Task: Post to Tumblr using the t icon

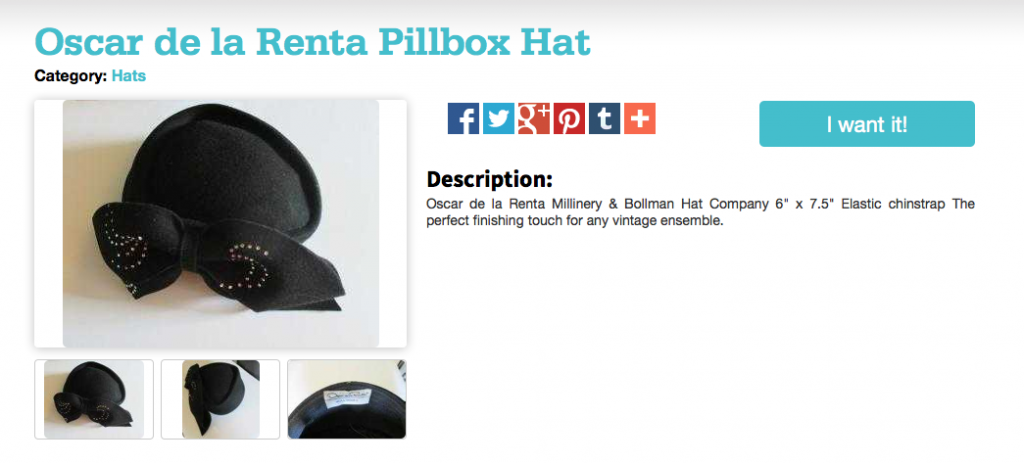Action: pyautogui.click(x=604, y=118)
